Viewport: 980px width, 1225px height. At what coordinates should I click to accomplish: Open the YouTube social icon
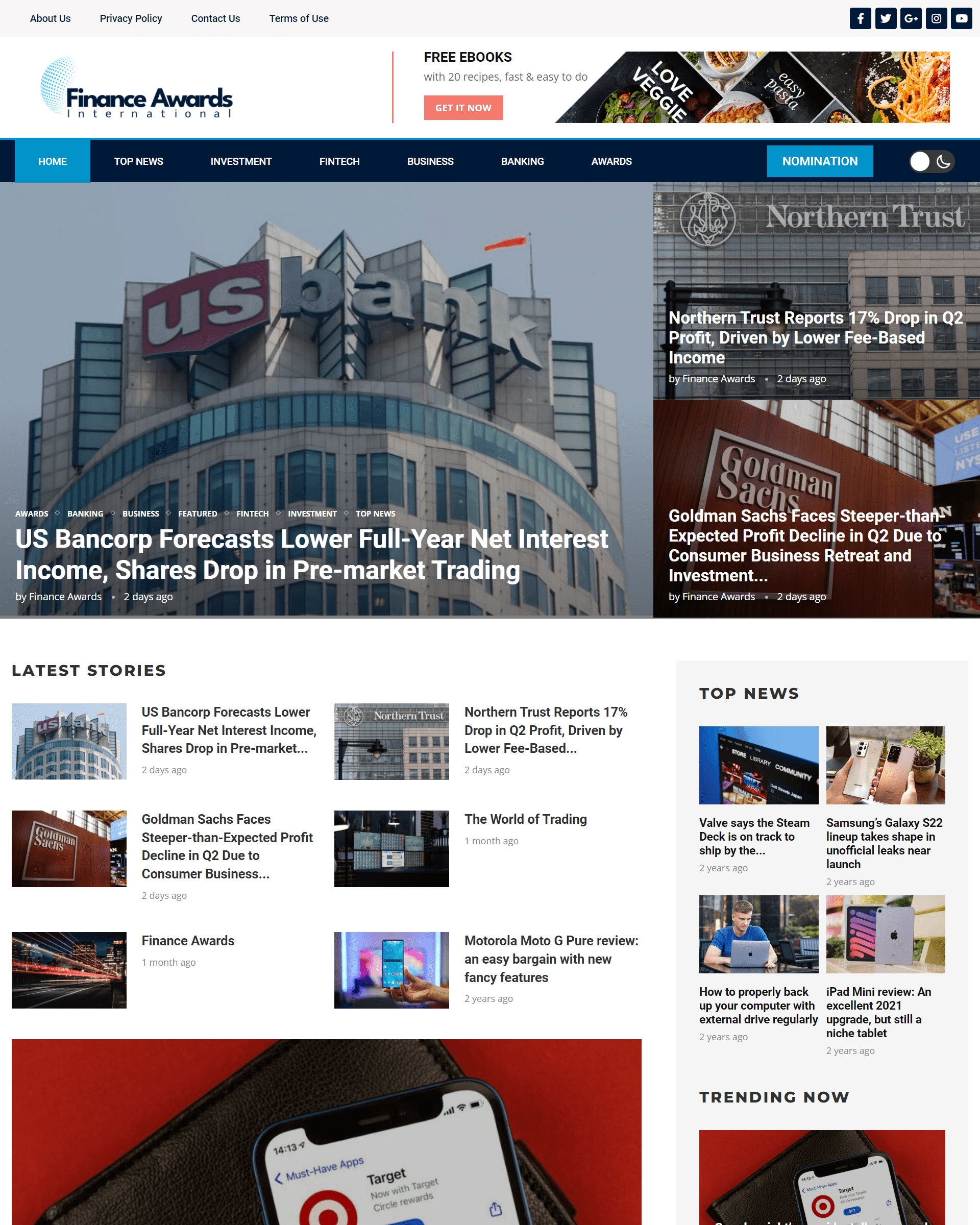pos(961,18)
